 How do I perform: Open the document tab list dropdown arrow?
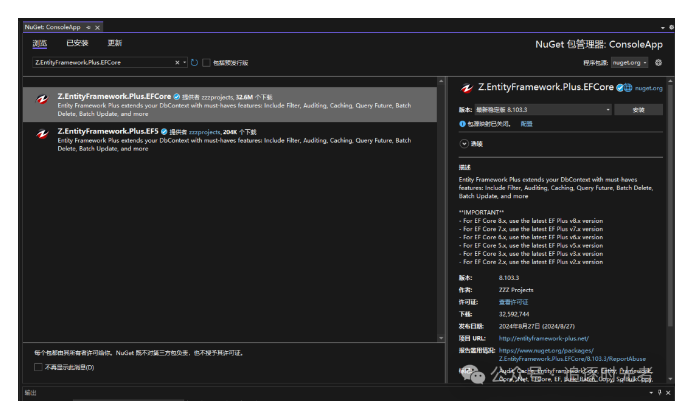click(x=663, y=28)
